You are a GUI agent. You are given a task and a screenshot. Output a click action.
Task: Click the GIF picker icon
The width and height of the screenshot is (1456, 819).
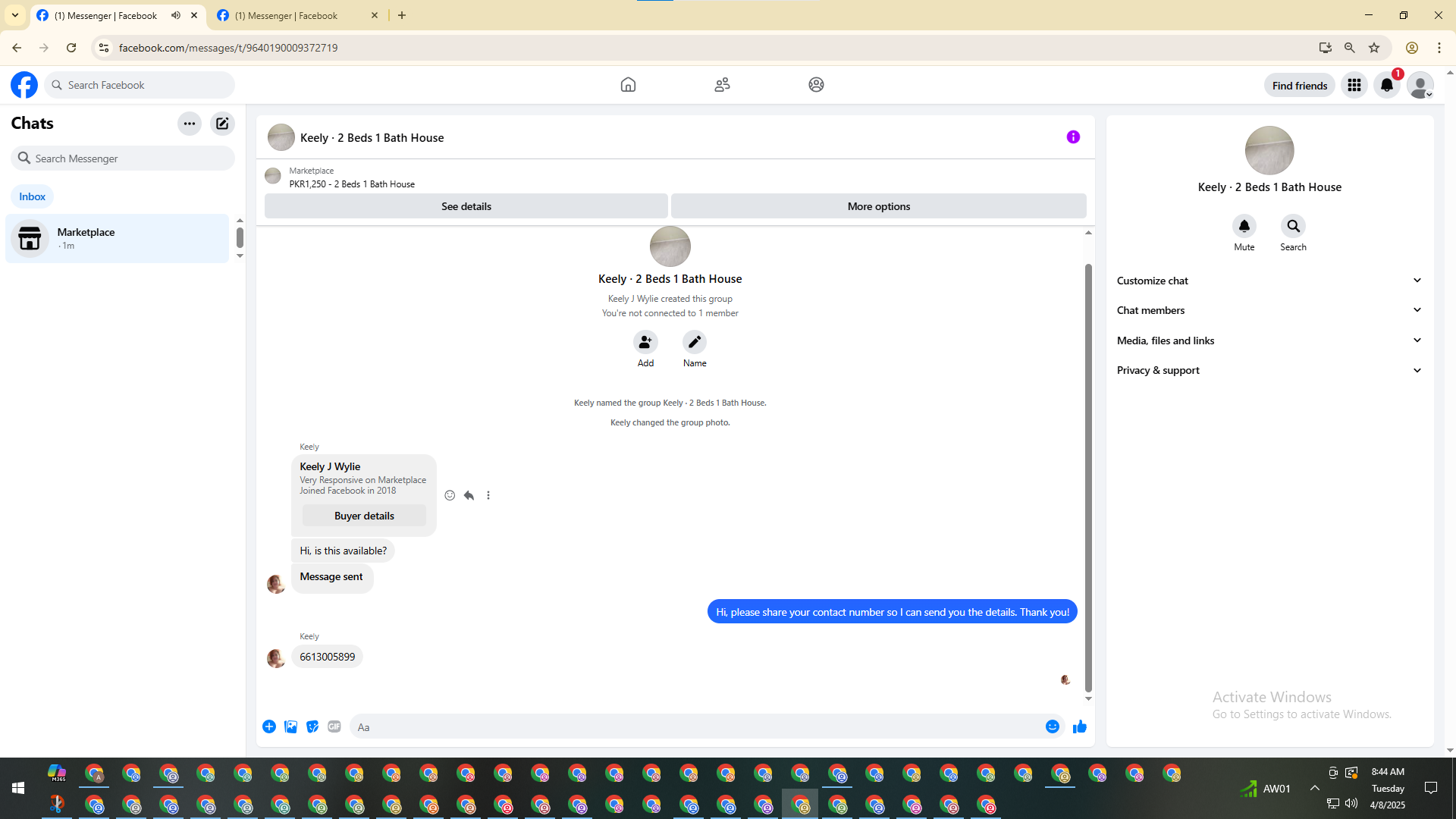tap(334, 726)
